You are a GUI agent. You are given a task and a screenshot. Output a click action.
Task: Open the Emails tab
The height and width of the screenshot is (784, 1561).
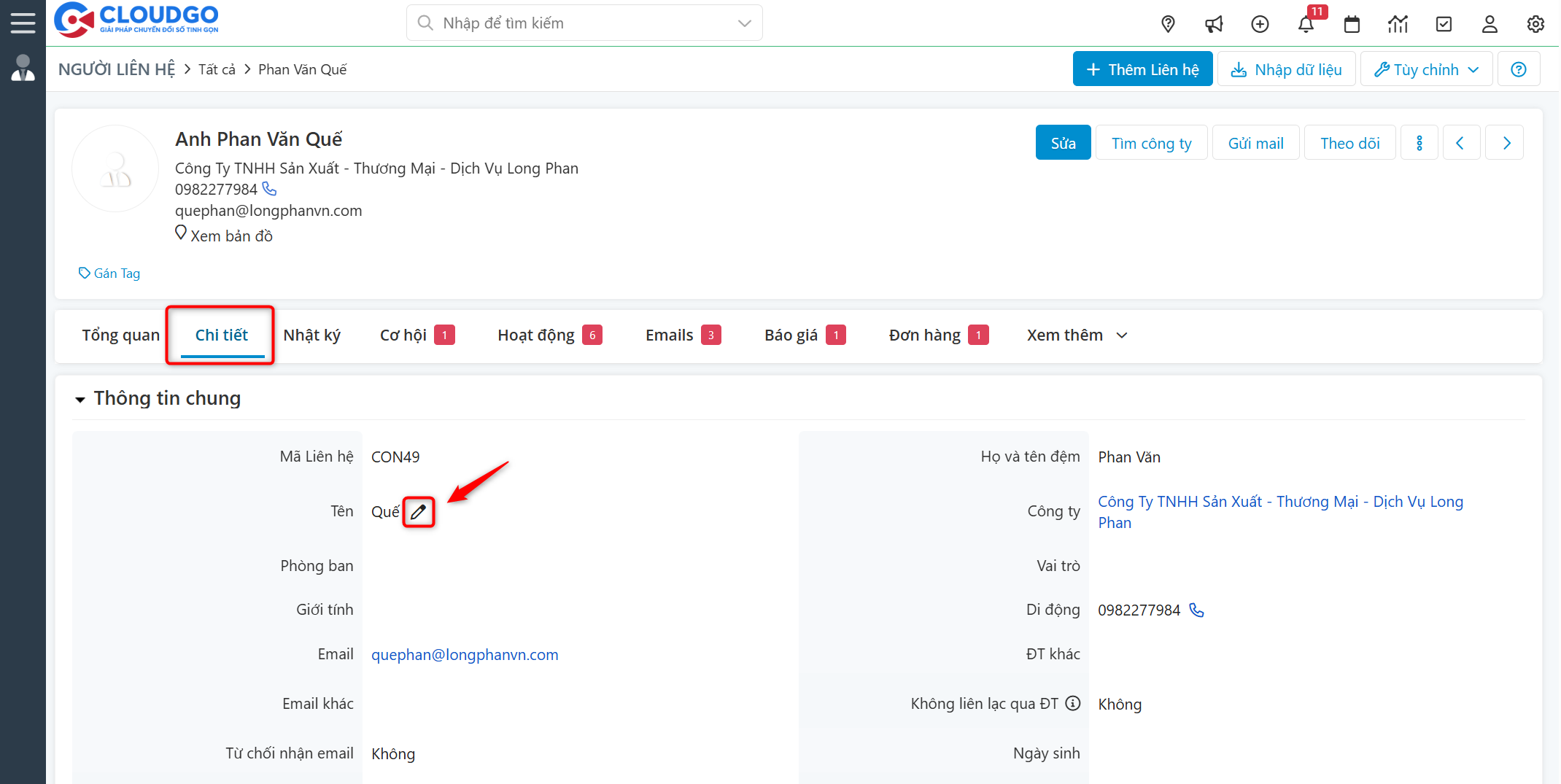click(x=669, y=335)
